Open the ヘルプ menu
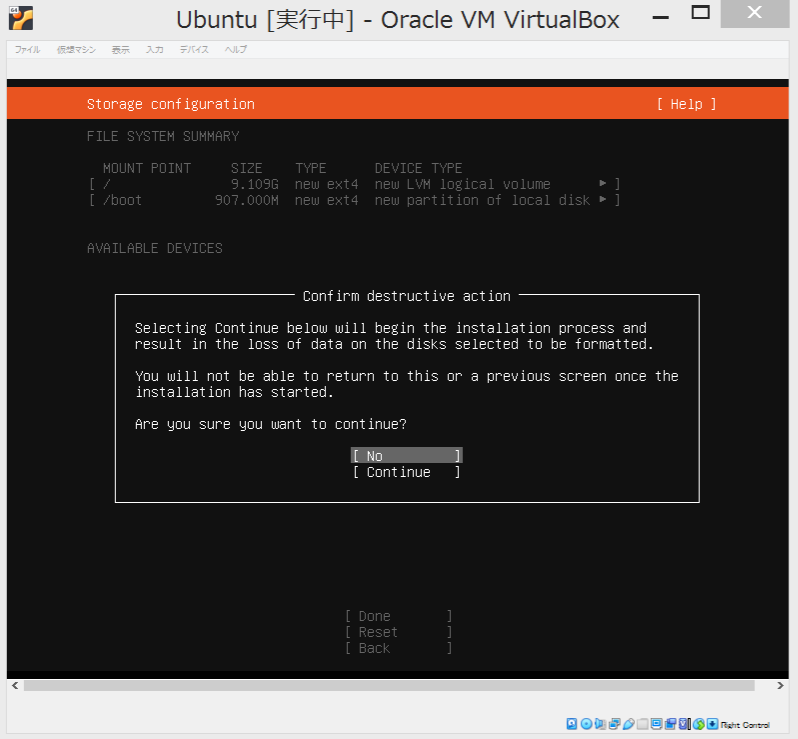 tap(236, 49)
